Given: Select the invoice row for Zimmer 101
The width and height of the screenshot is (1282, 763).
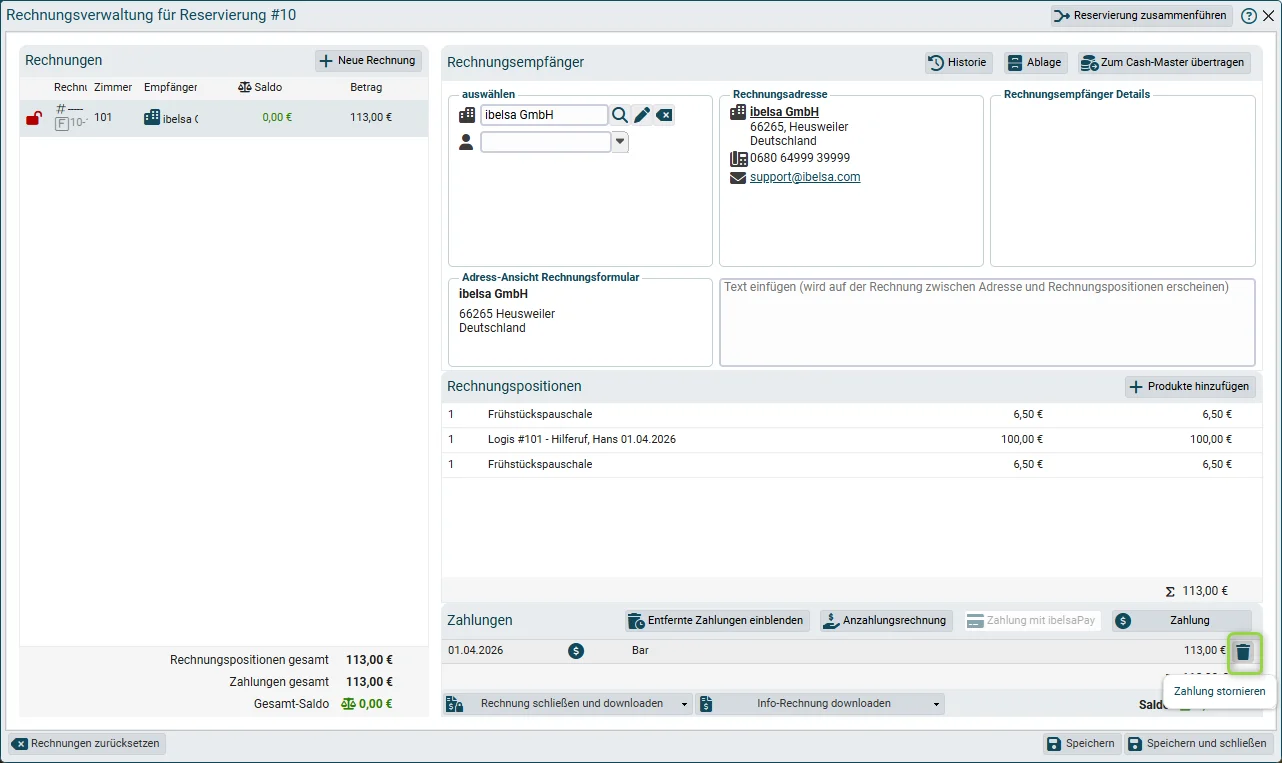Looking at the screenshot, I should coord(224,118).
